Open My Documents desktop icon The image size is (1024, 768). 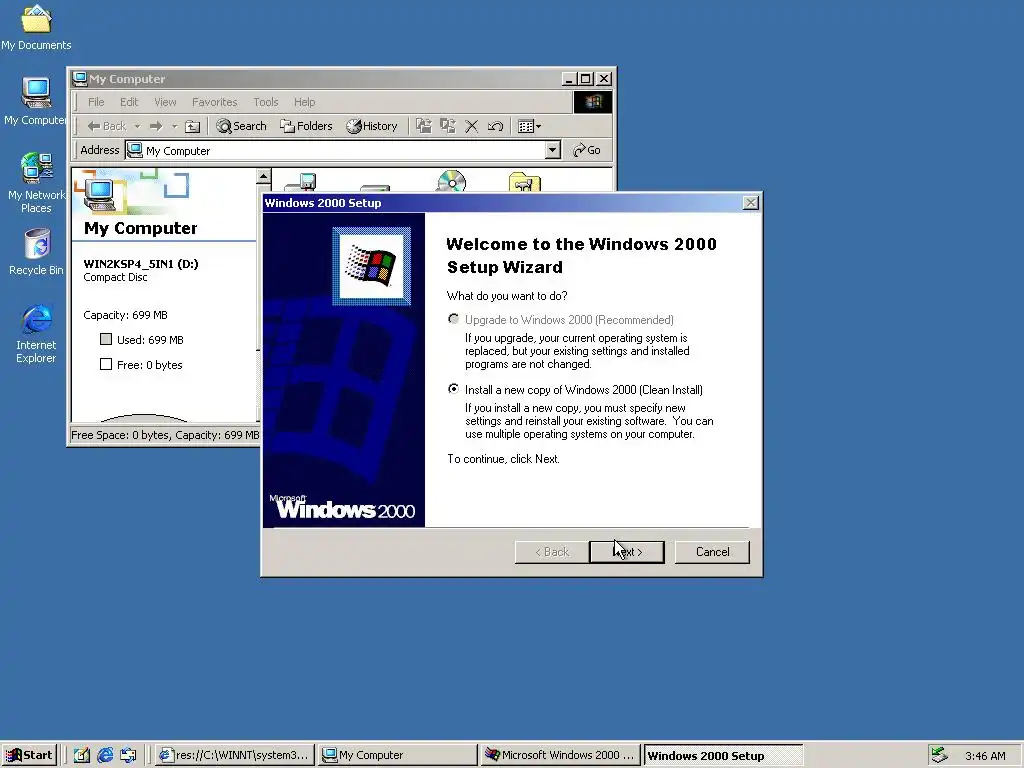[x=36, y=27]
